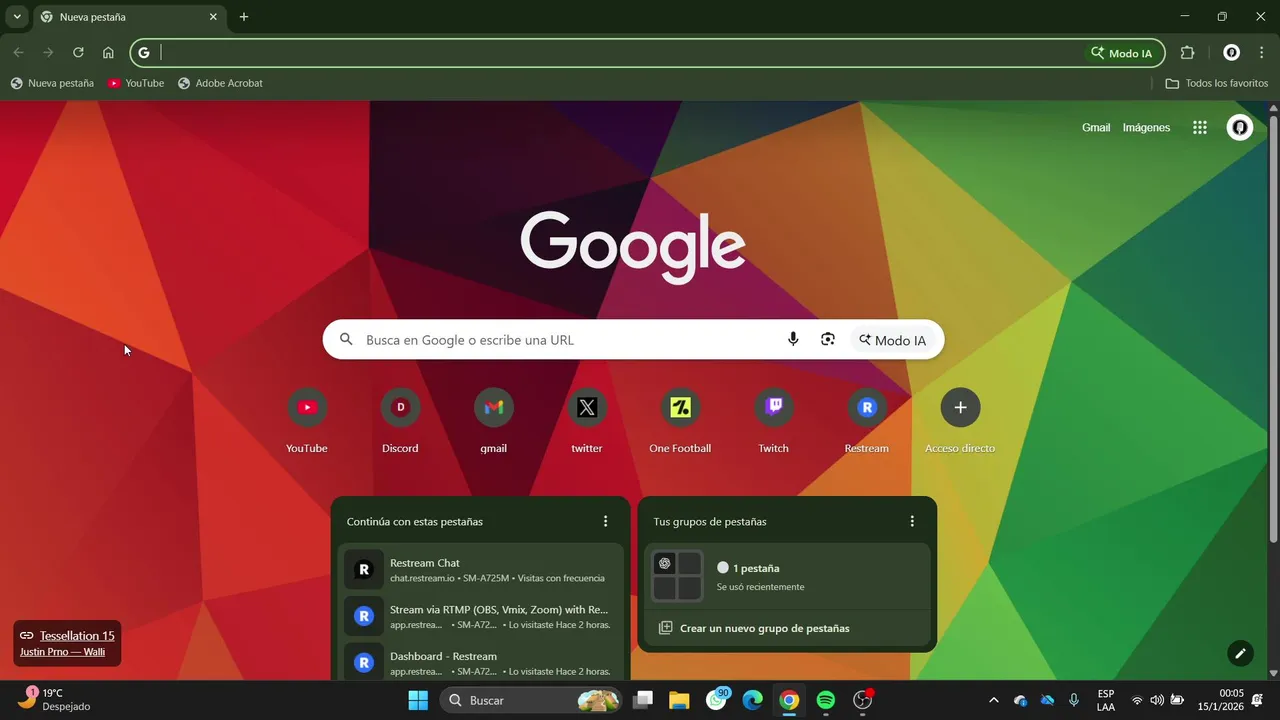Open the Chrome profile avatar in toolbar

(x=1232, y=53)
